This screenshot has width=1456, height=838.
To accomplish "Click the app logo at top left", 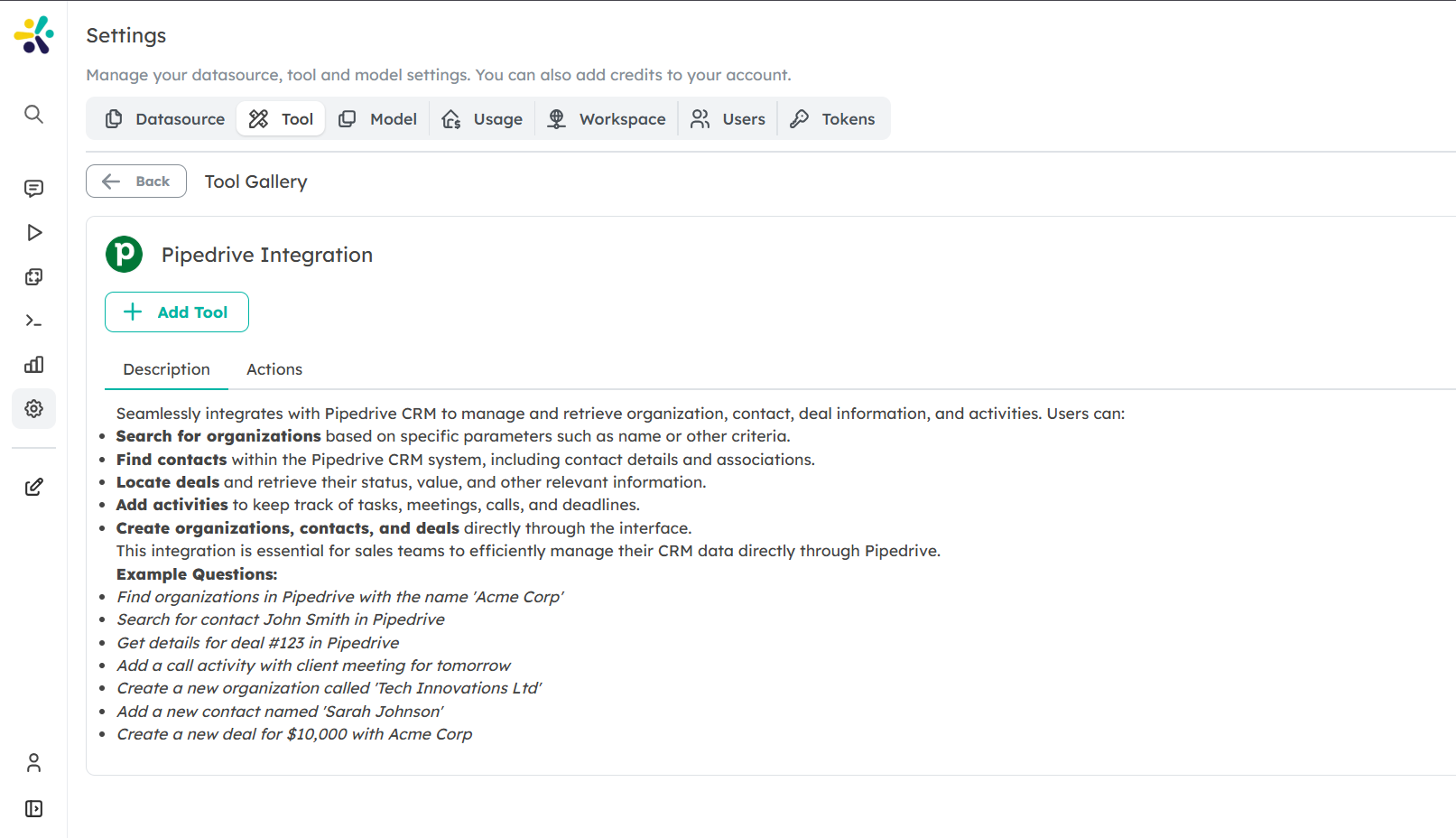I will pyautogui.click(x=34, y=35).
